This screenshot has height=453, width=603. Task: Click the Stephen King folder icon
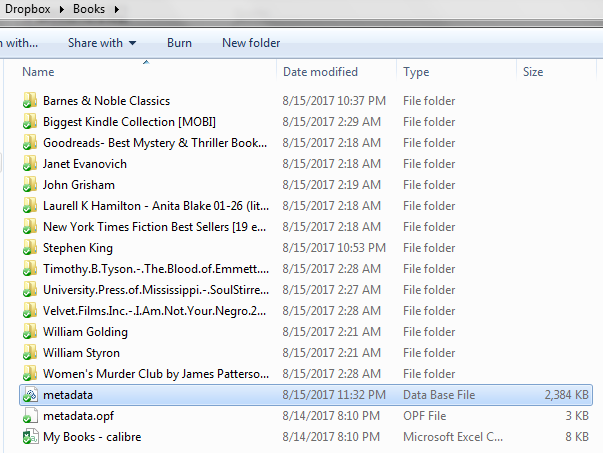(30, 248)
